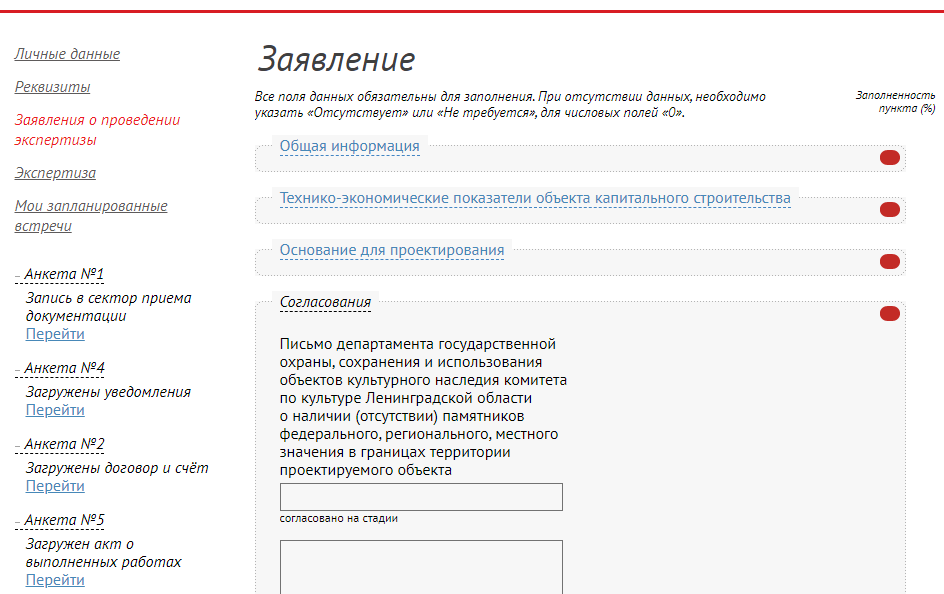Screen dimensions: 944x594
Task: Click the red indicator for Согласования section
Action: coord(889,313)
